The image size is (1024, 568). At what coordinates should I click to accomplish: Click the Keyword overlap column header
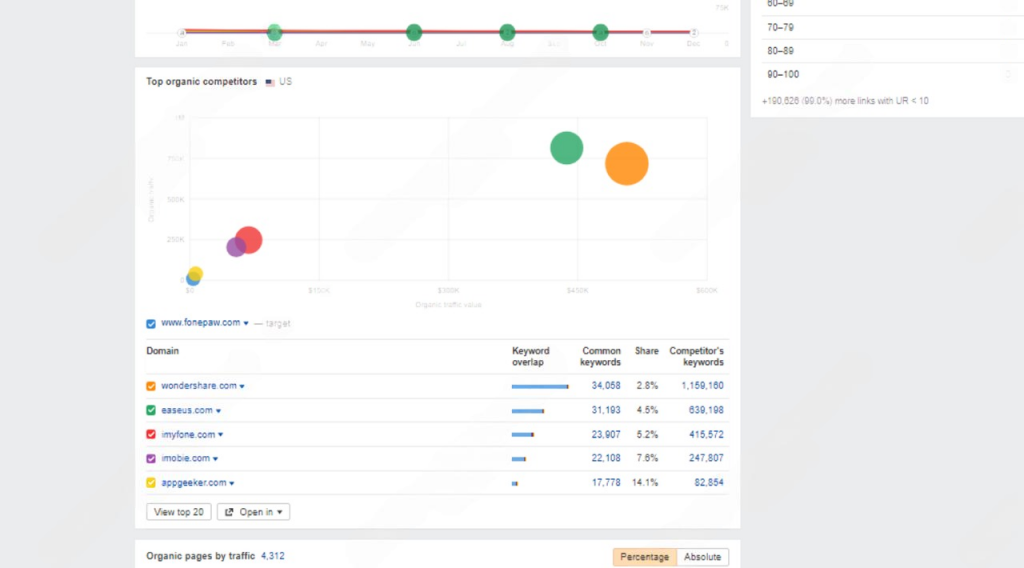pyautogui.click(x=530, y=356)
